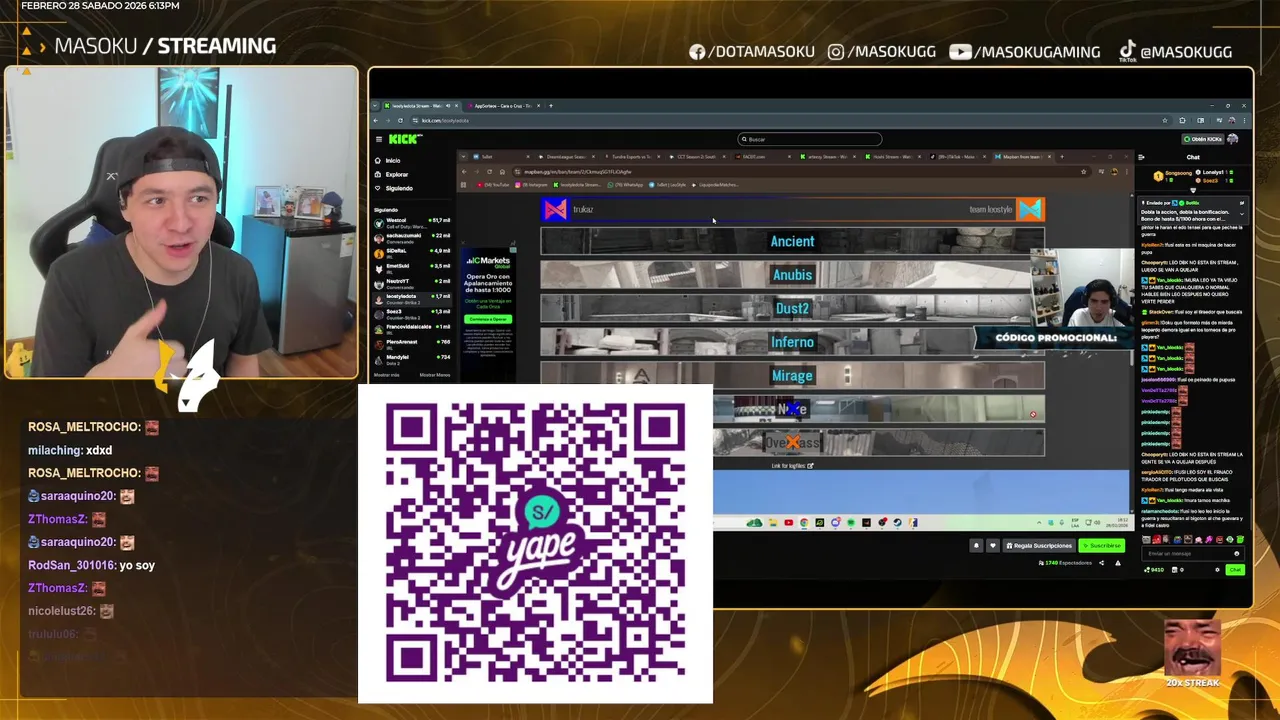Click the green Chat send button
Viewport: 1280px width, 720px height.
click(x=1235, y=570)
